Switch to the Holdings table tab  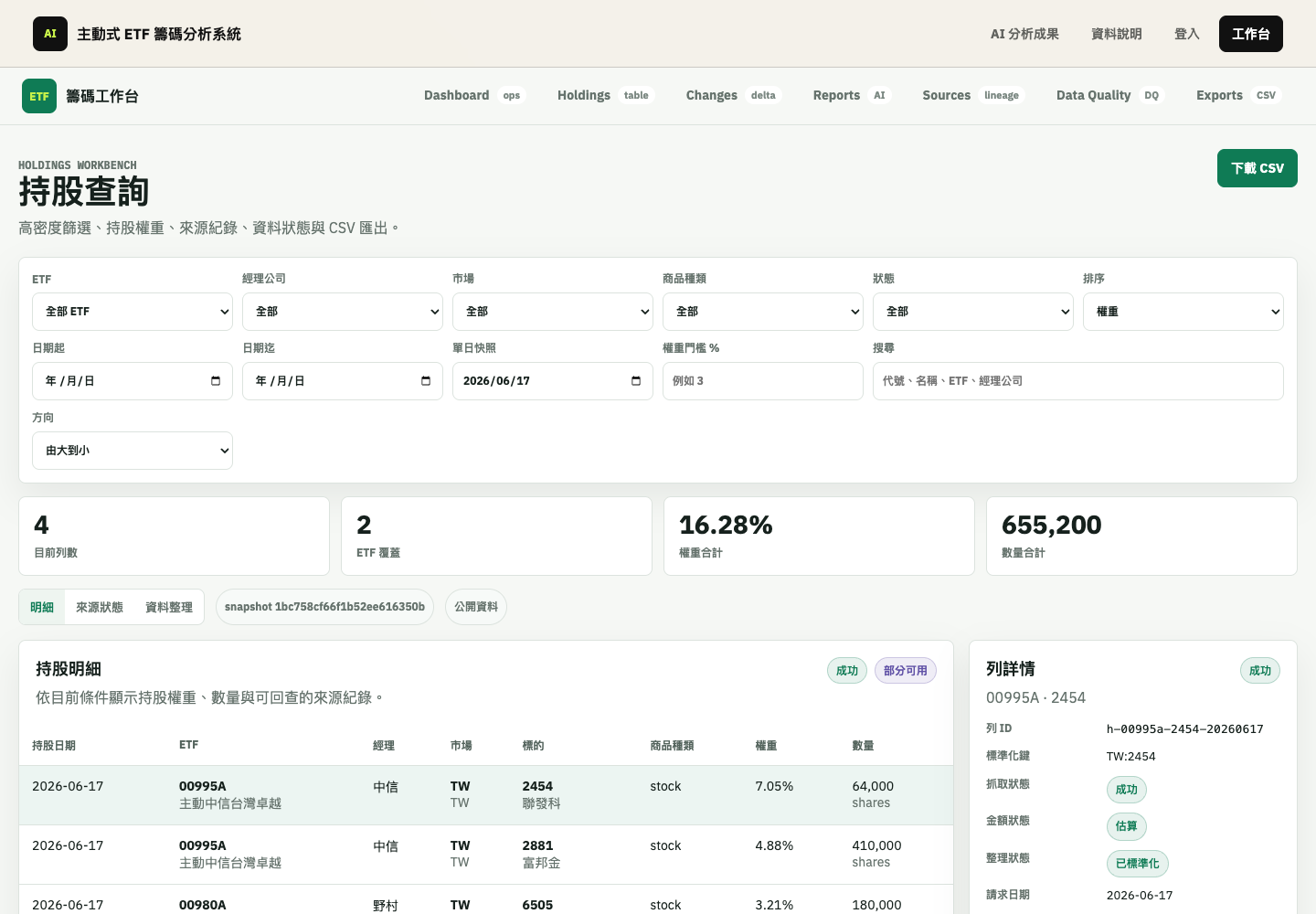pyautogui.click(x=606, y=95)
